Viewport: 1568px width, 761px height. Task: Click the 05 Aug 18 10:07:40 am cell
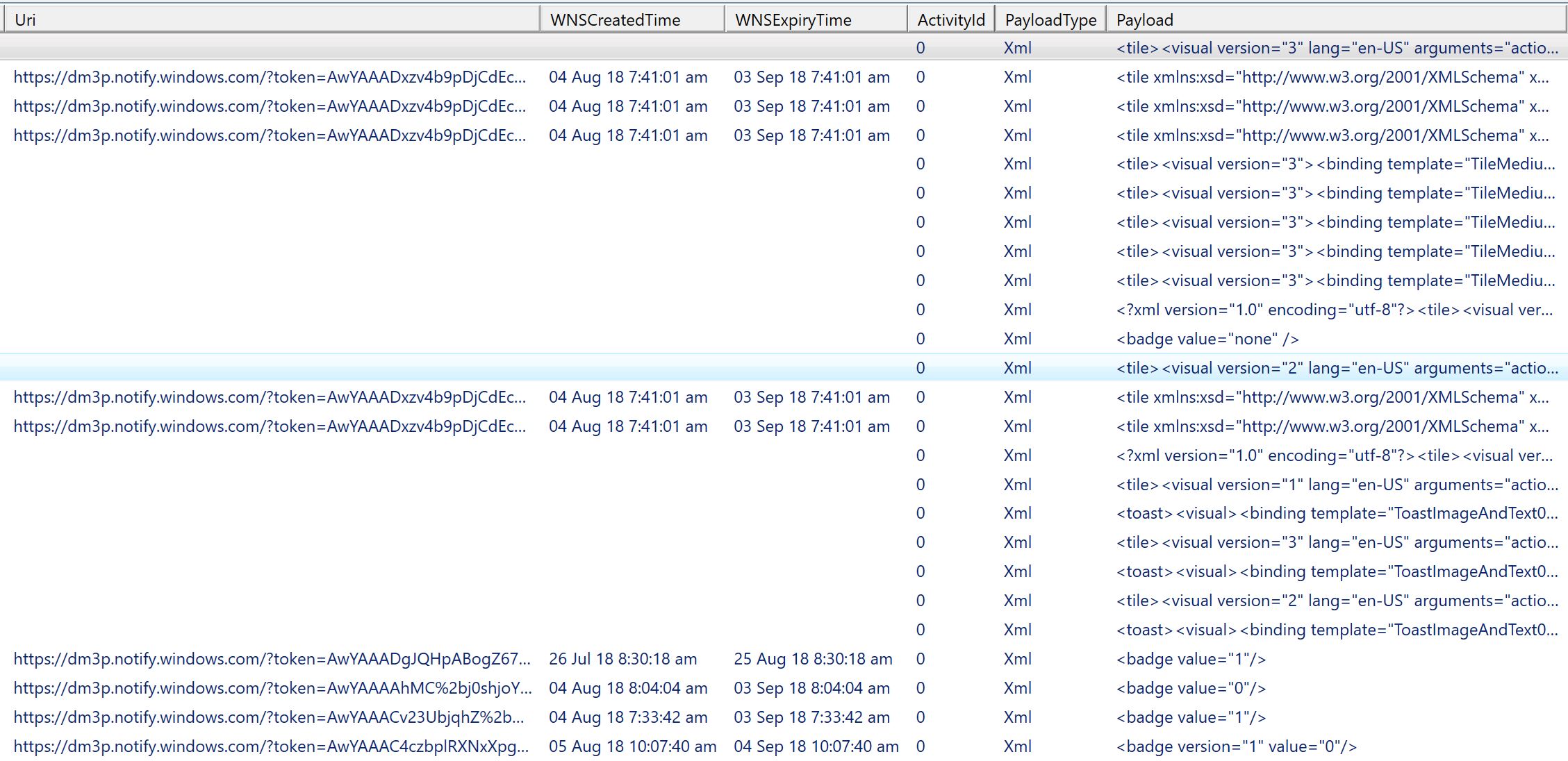pos(632,746)
